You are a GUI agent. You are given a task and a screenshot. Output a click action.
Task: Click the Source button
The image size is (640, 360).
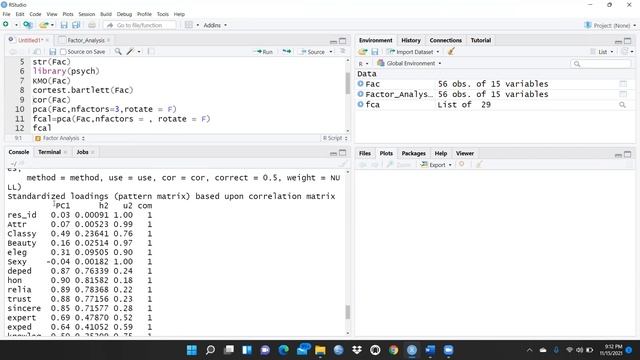[313, 52]
